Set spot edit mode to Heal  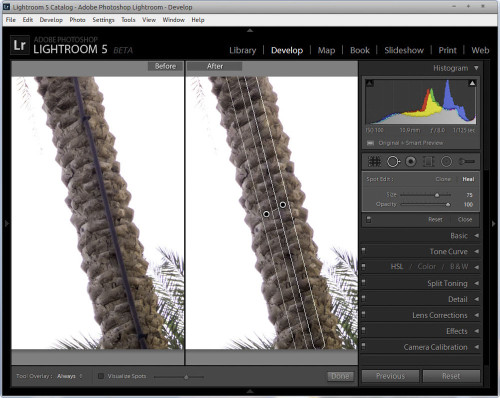[468, 179]
